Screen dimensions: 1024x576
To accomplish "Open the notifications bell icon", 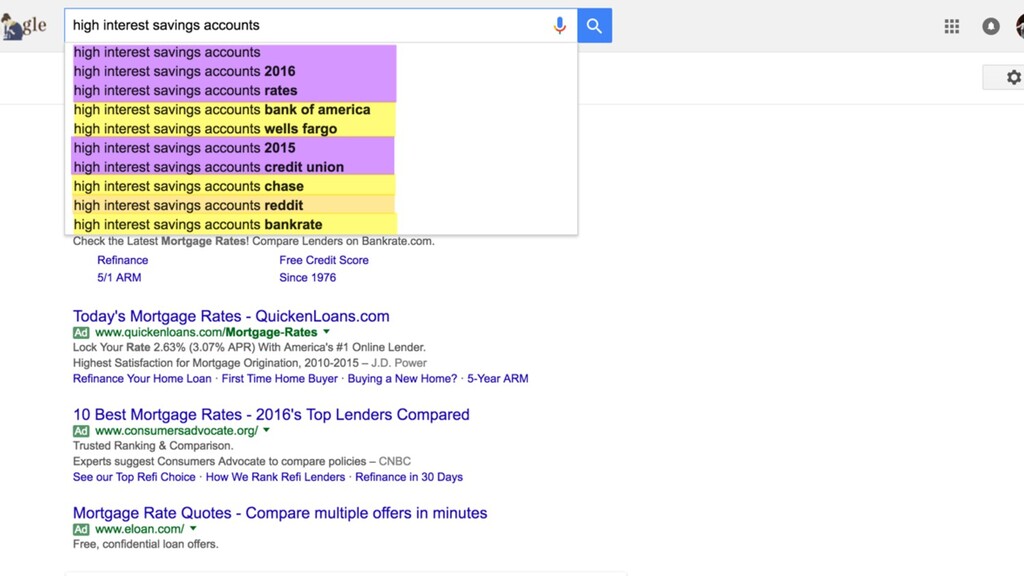I will coord(991,26).
